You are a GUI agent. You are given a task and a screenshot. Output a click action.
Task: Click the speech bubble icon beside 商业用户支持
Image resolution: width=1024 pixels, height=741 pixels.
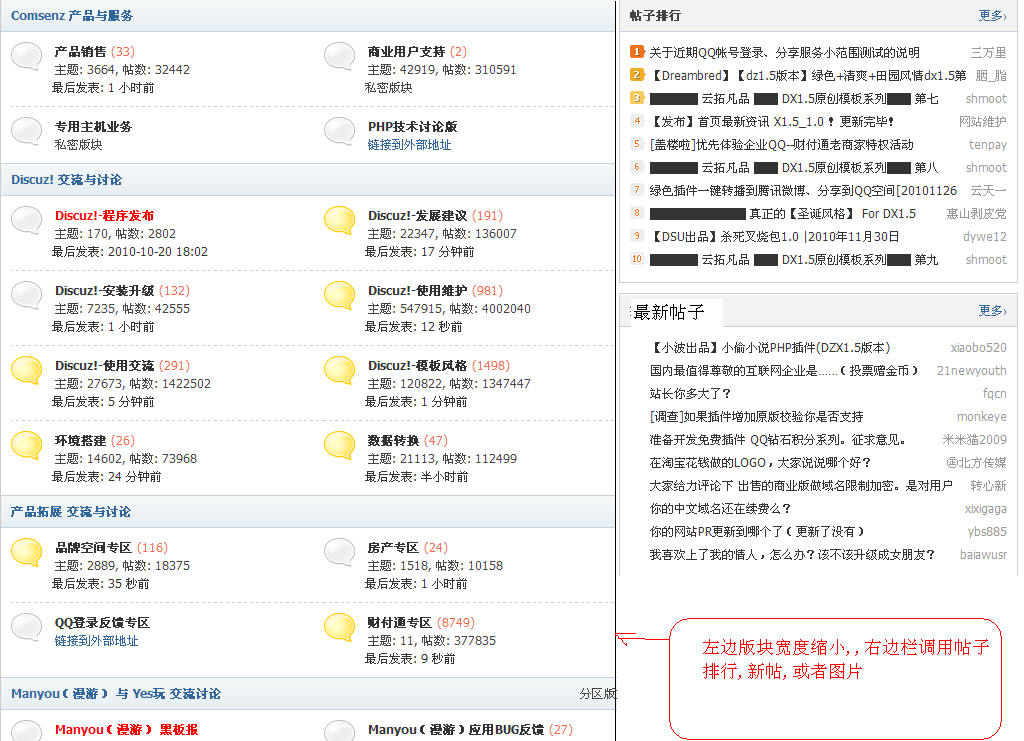(x=340, y=57)
